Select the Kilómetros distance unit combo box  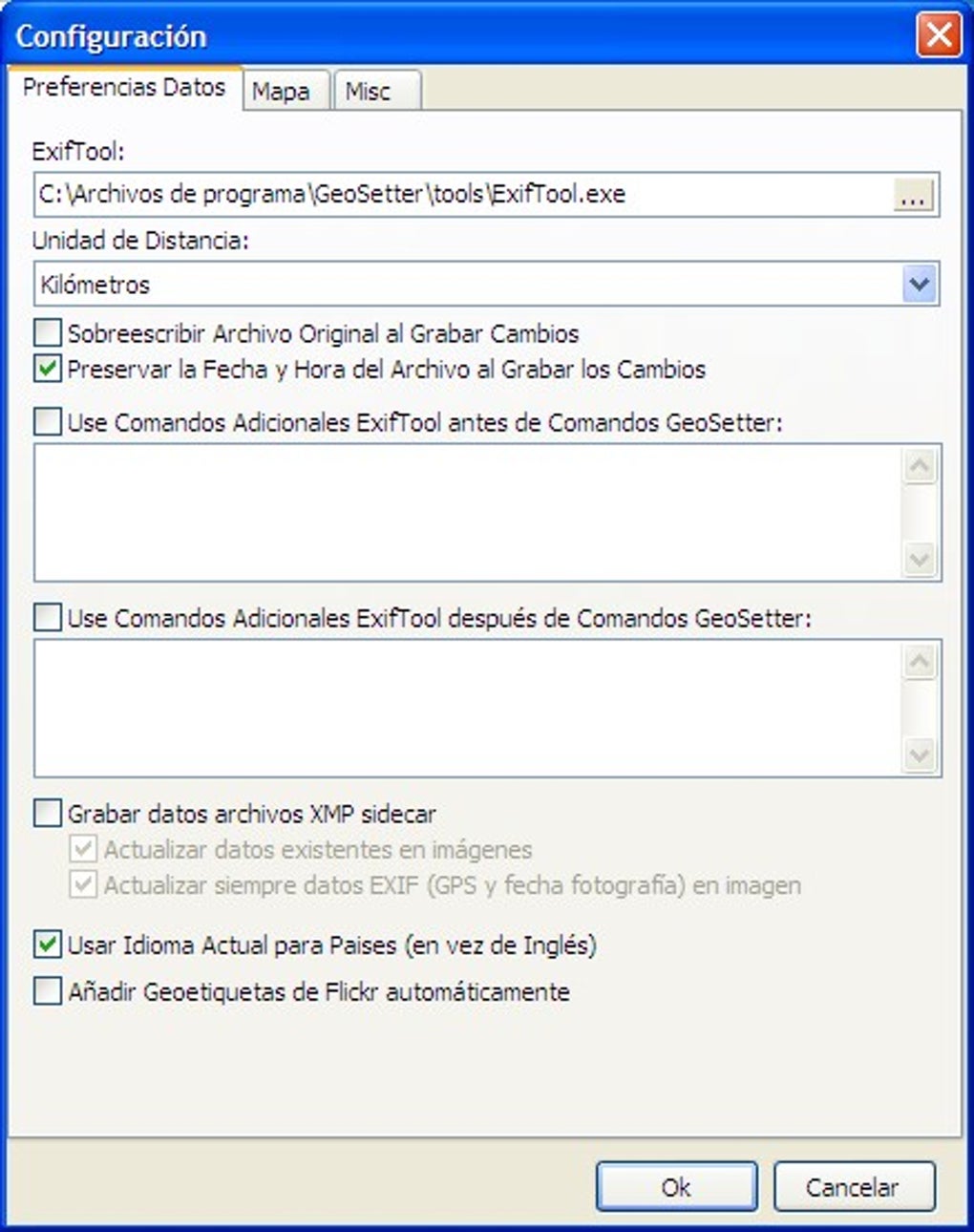tap(487, 285)
